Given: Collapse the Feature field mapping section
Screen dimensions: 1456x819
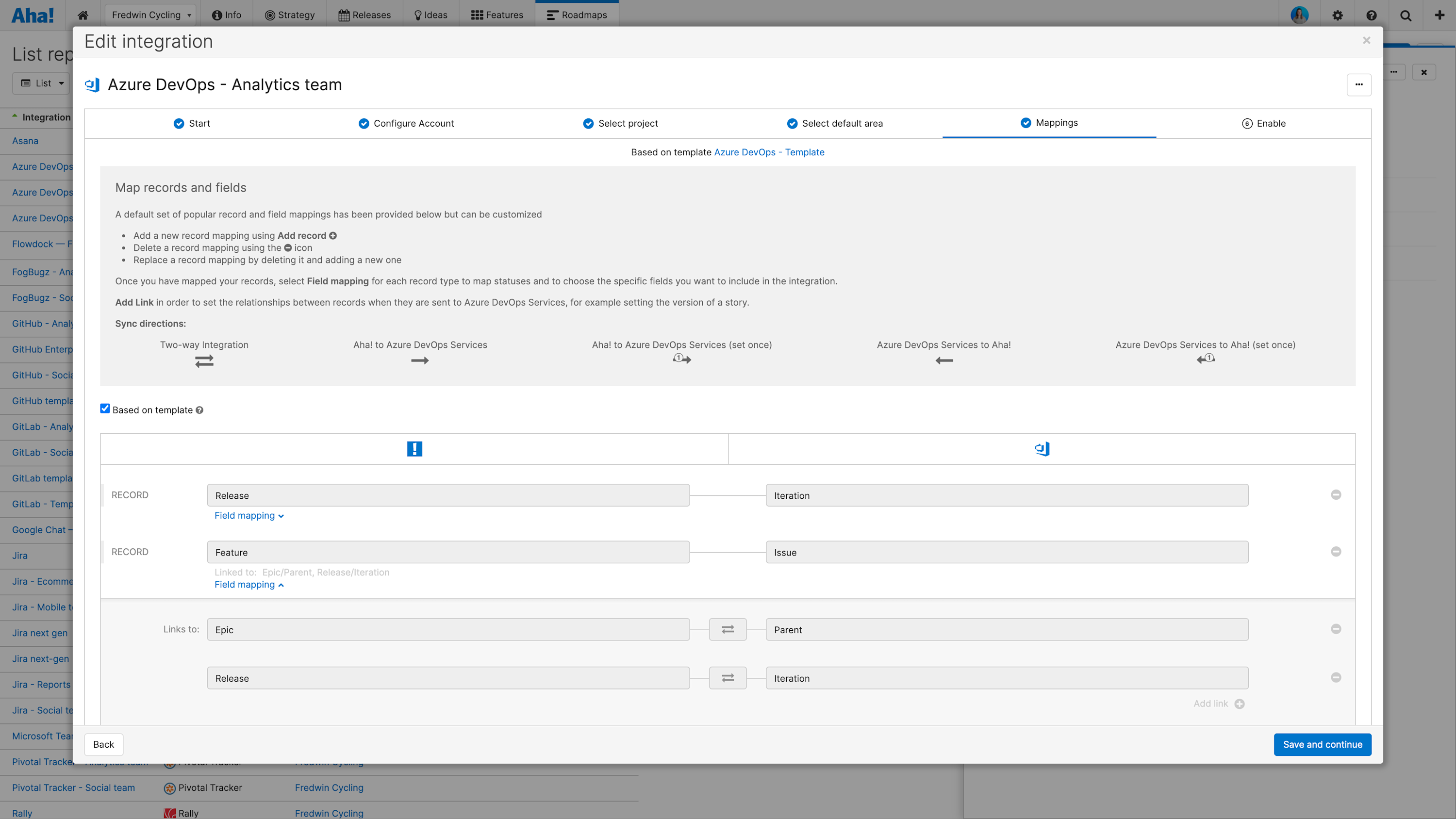Looking at the screenshot, I should (x=249, y=585).
